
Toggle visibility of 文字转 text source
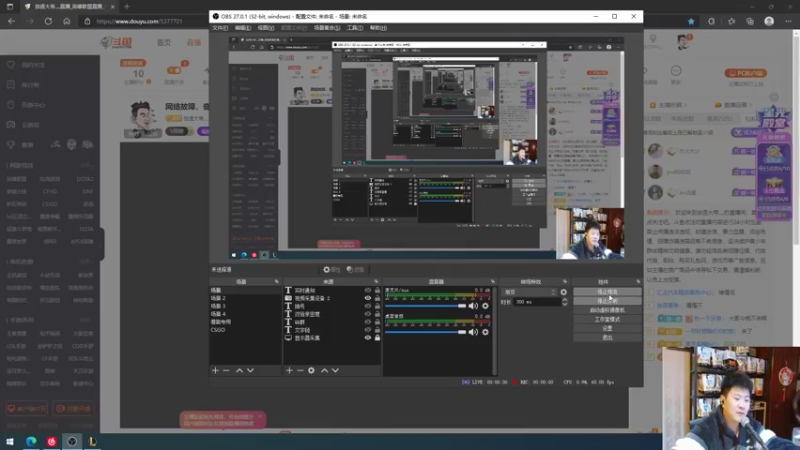[367, 330]
